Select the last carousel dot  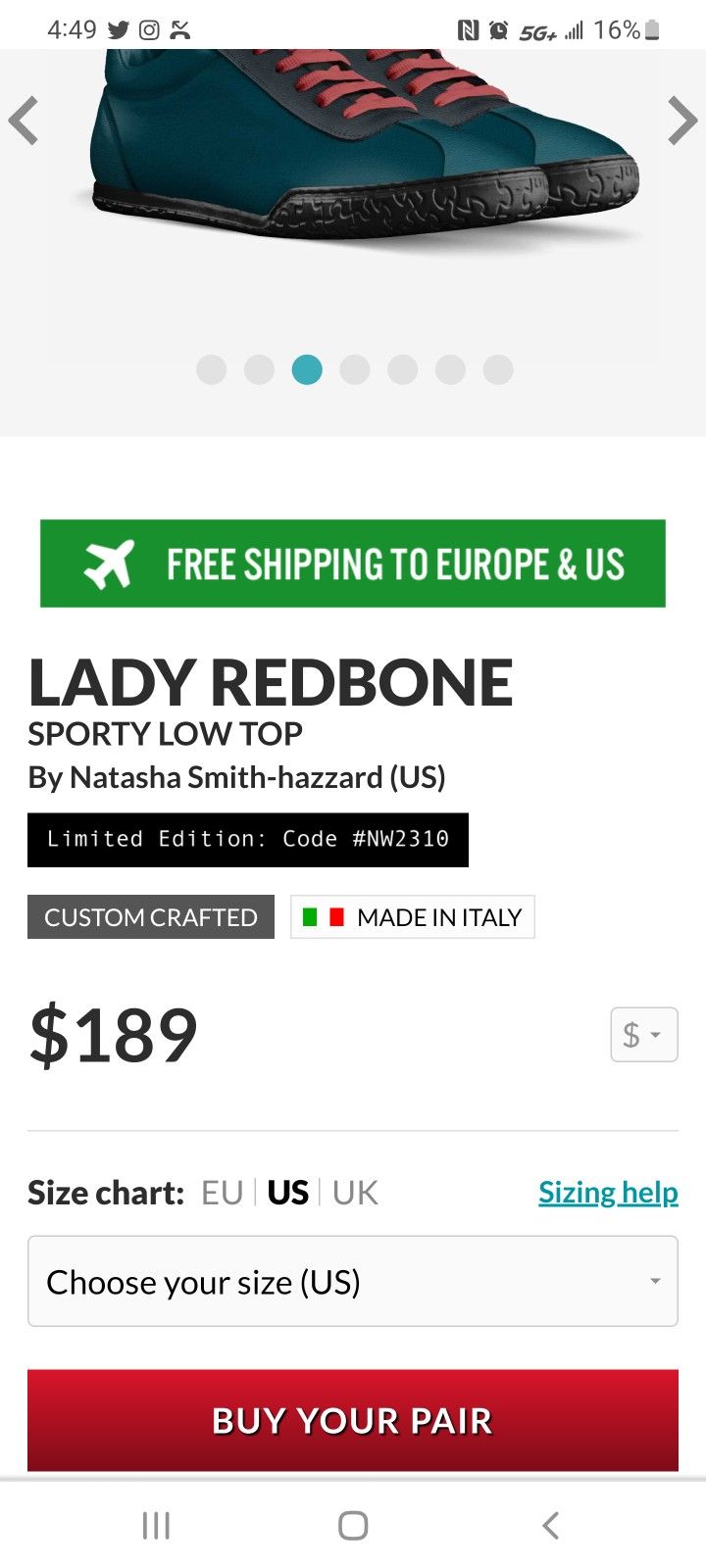(x=498, y=369)
